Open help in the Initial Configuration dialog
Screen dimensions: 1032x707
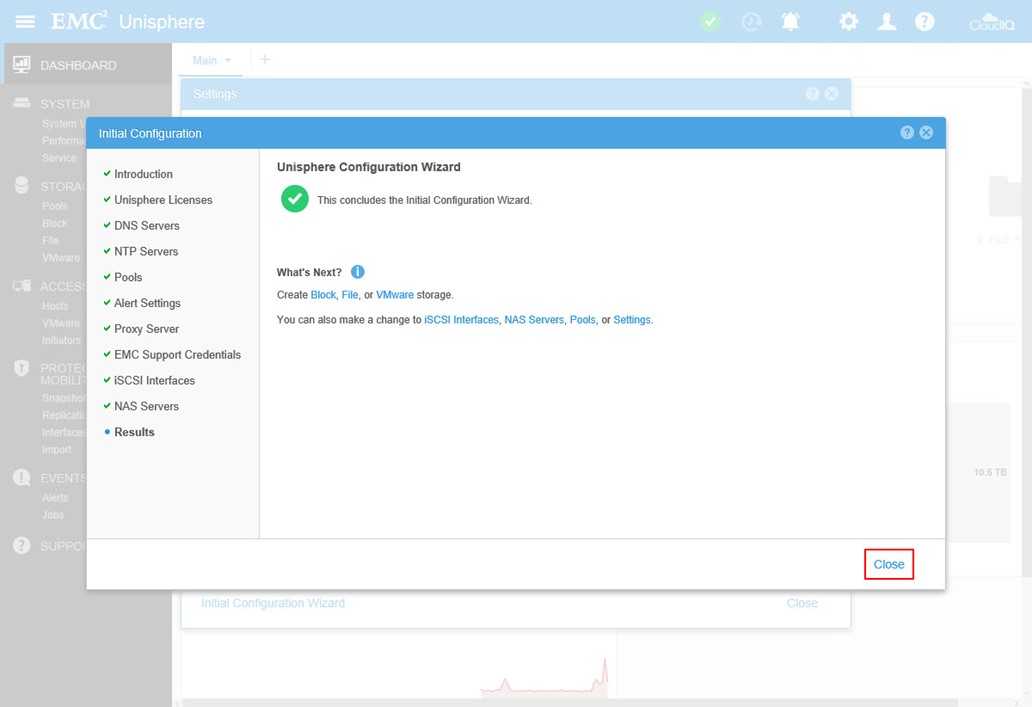point(907,132)
